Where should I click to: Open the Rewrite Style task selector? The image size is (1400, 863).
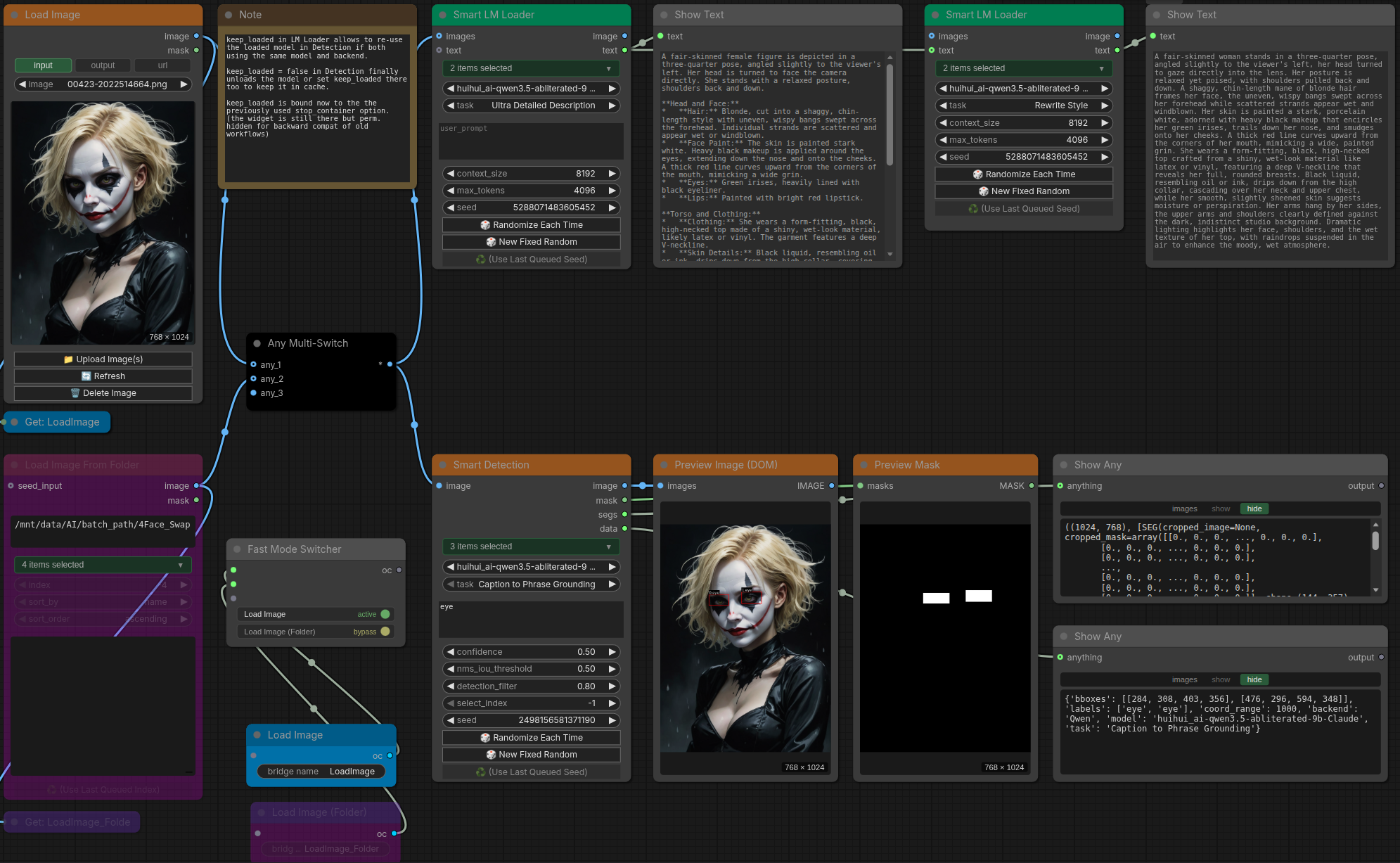tap(1024, 106)
